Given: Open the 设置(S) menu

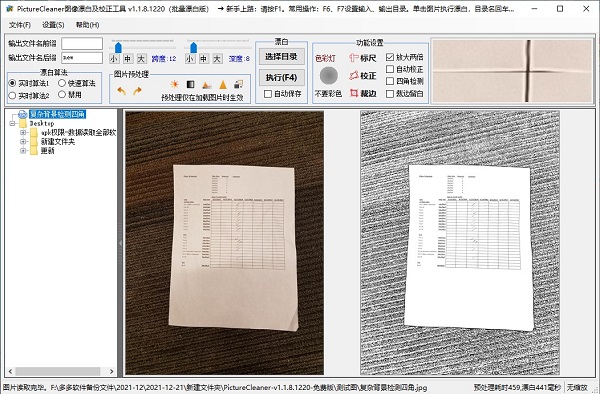Looking at the screenshot, I should tap(53, 25).
